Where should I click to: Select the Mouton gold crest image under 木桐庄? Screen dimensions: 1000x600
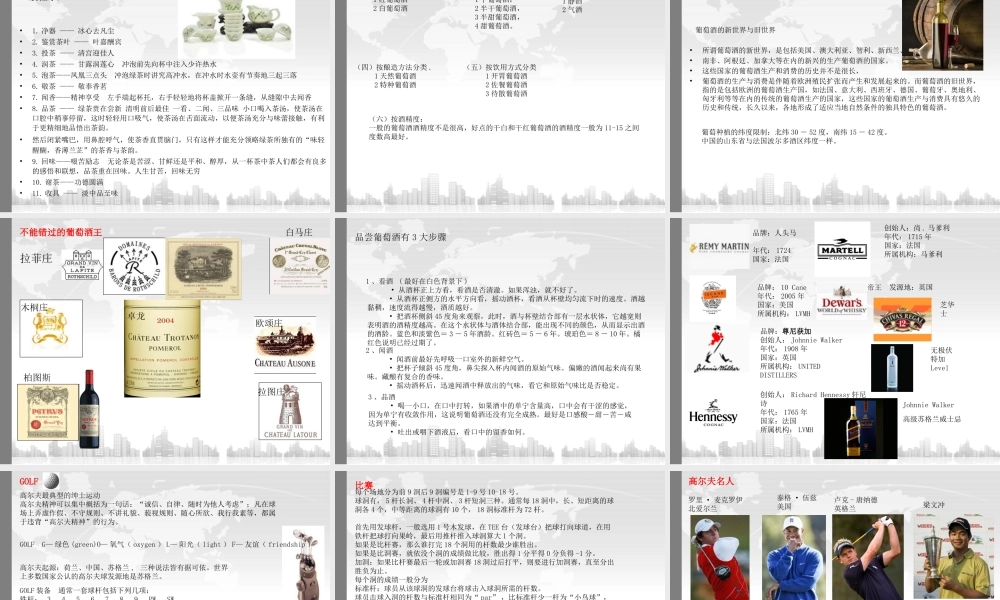click(51, 328)
